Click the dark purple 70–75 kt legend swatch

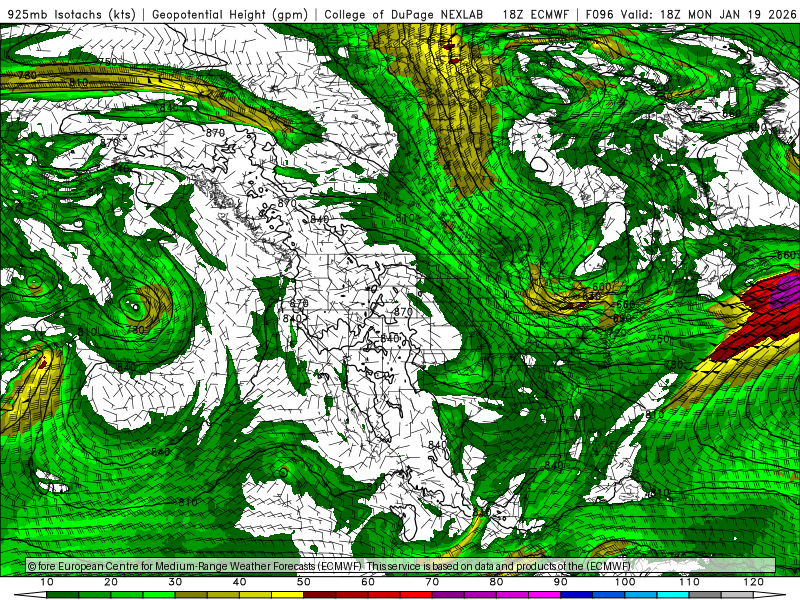[x=448, y=595]
